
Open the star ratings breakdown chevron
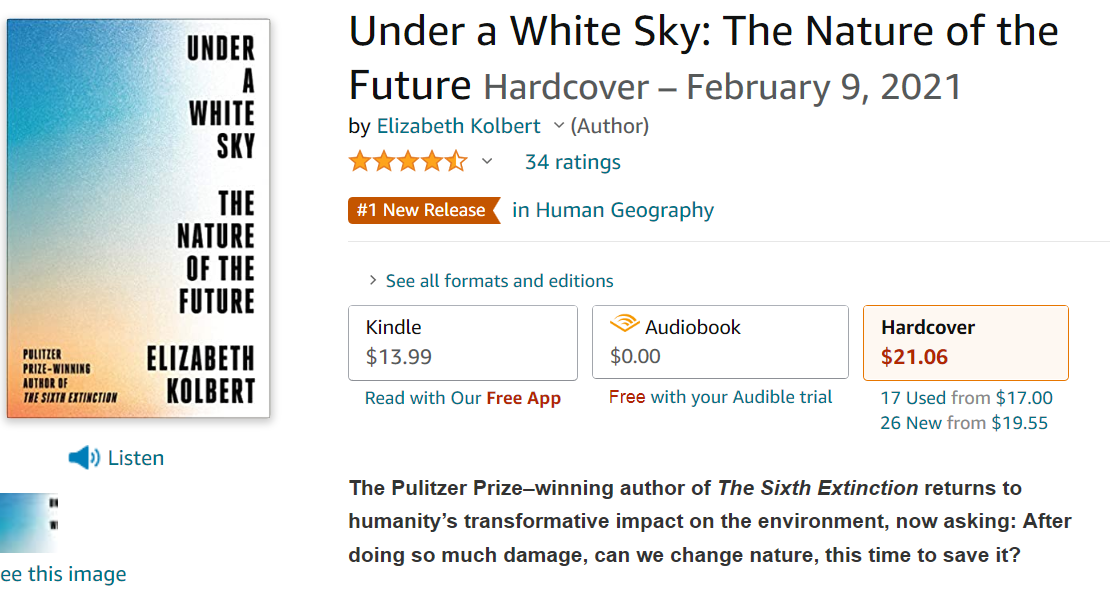coord(487,161)
